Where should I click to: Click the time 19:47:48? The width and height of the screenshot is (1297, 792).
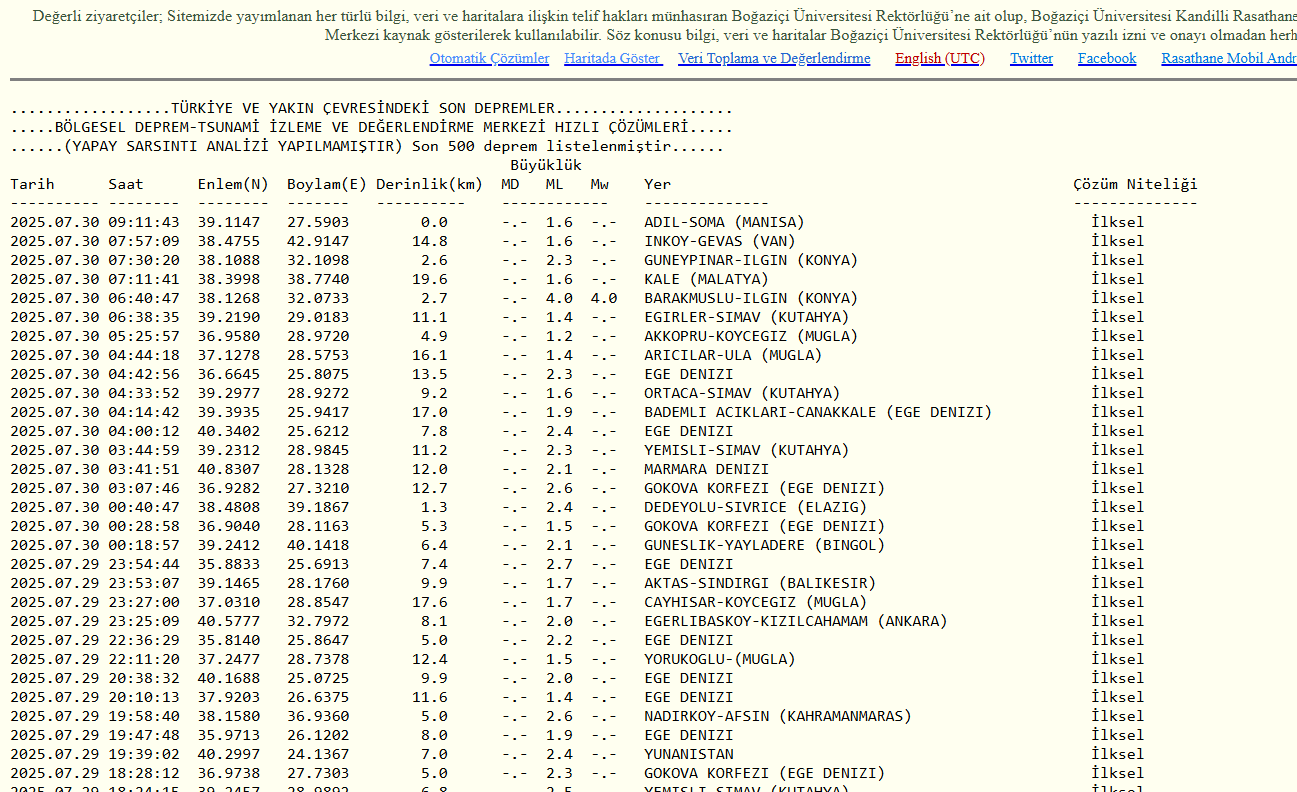click(x=144, y=735)
